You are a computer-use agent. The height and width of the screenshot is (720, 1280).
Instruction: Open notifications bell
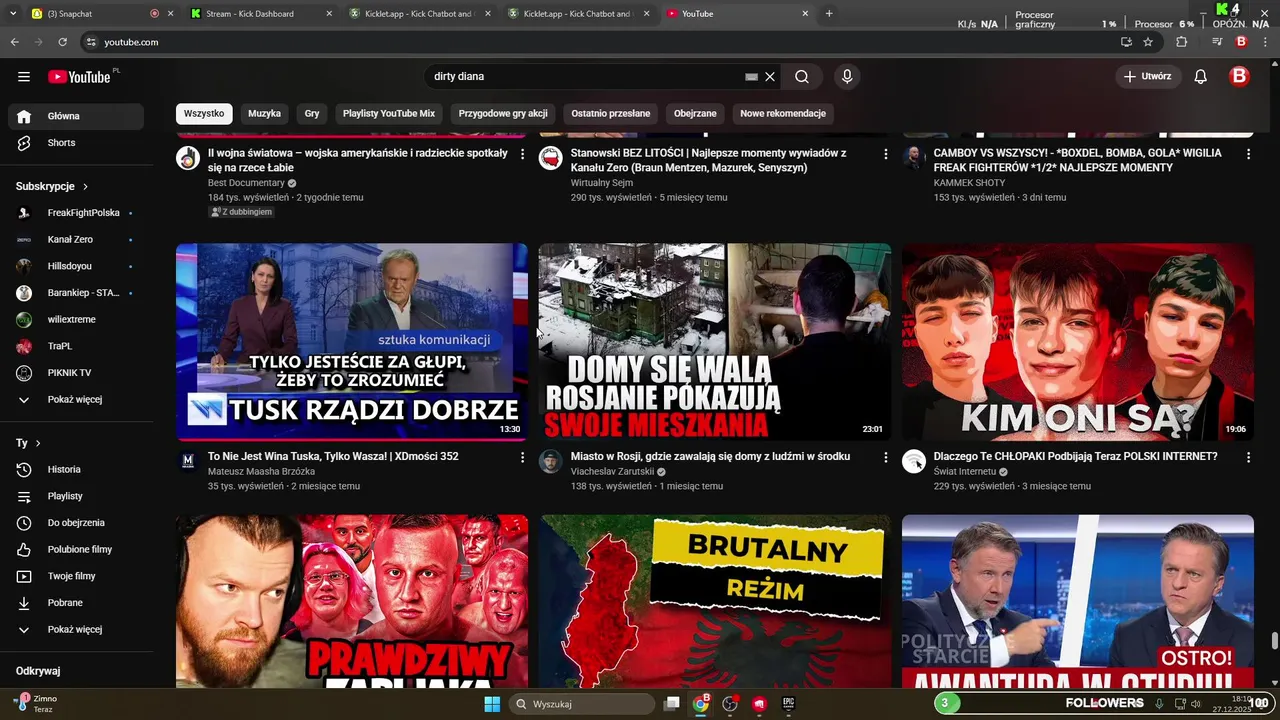pos(1201,77)
